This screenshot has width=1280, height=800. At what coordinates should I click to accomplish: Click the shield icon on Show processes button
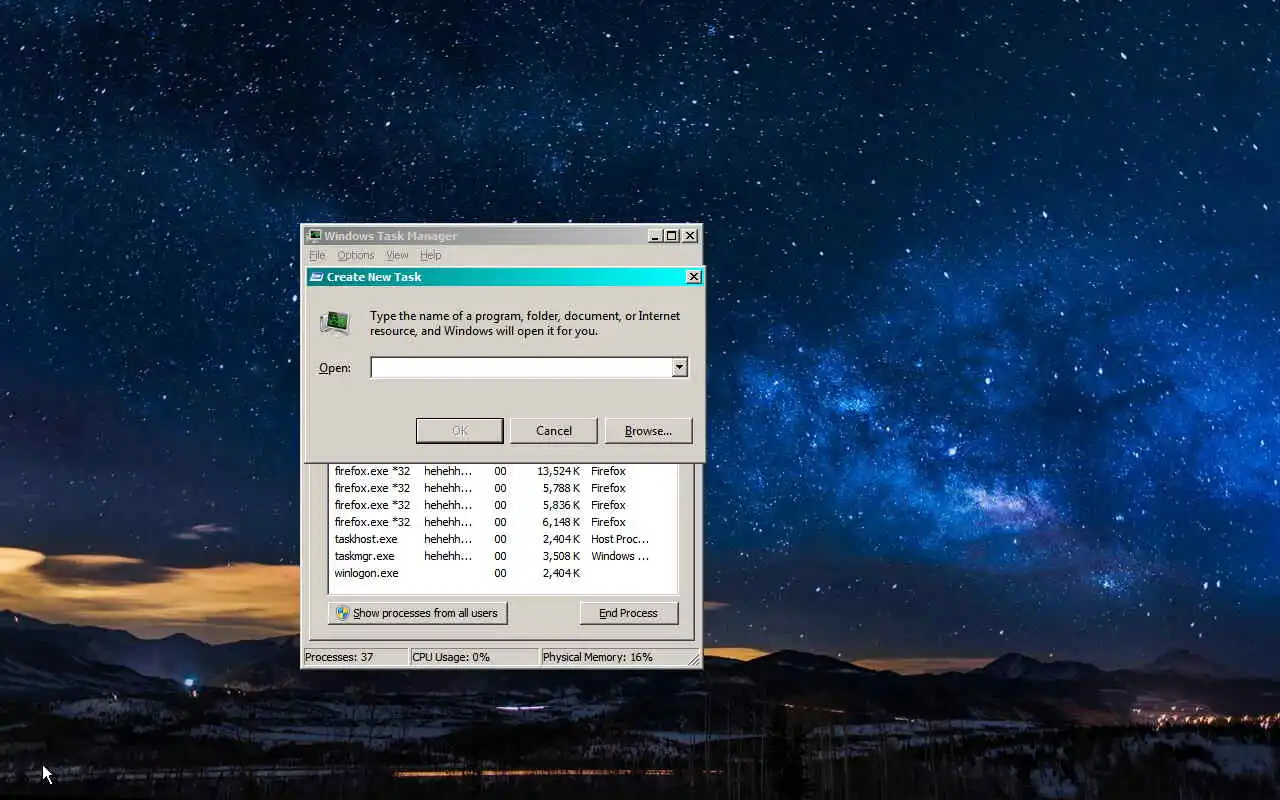[x=342, y=613]
